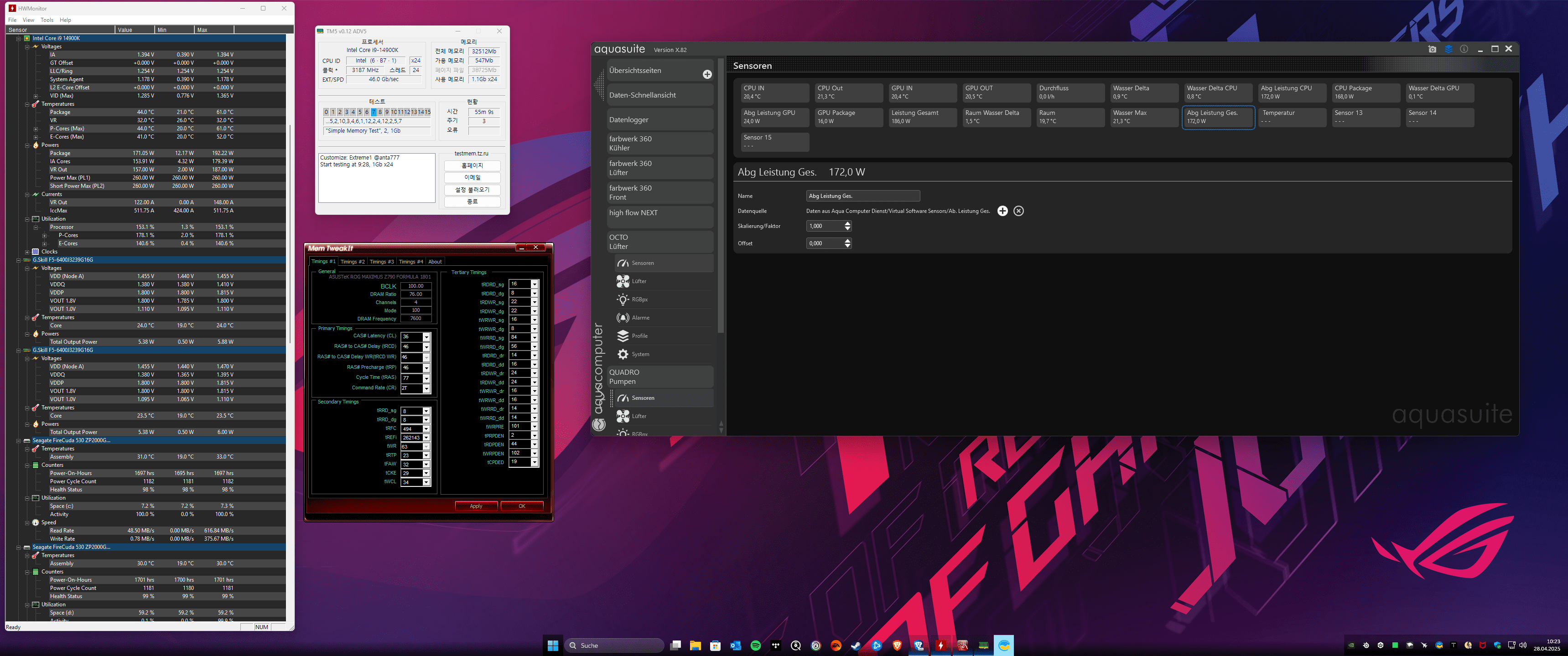
Task: Open the CAS# Latency (CL) dropdown
Action: point(427,336)
